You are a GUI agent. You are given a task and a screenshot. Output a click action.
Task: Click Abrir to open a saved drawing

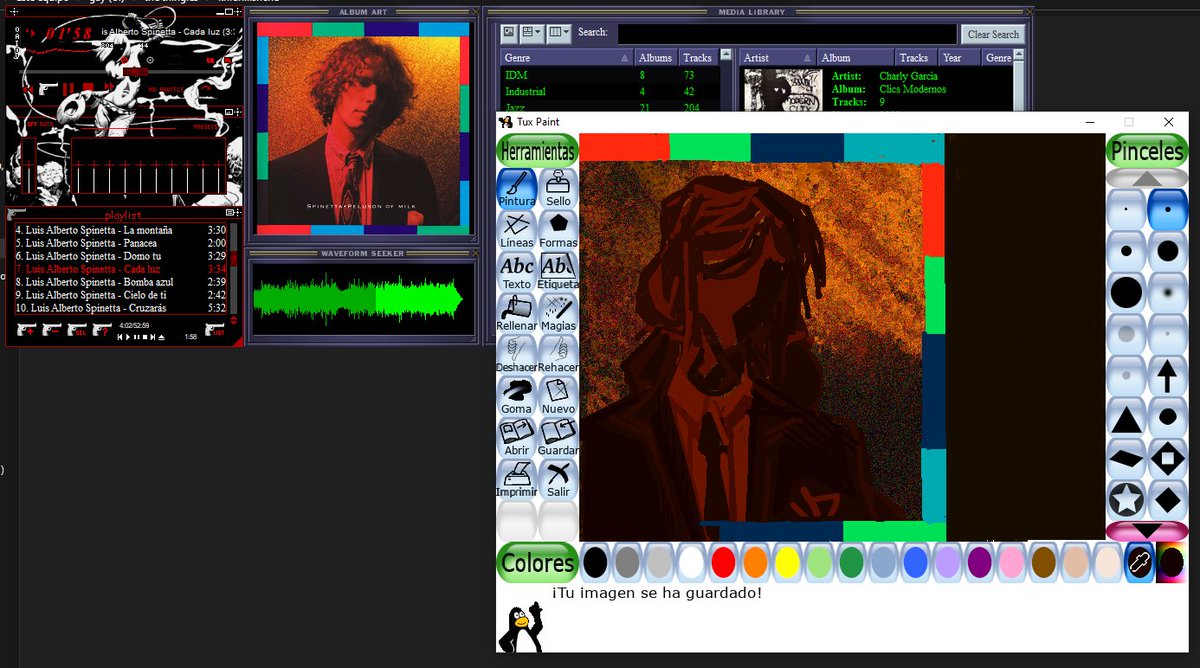pyautogui.click(x=517, y=437)
